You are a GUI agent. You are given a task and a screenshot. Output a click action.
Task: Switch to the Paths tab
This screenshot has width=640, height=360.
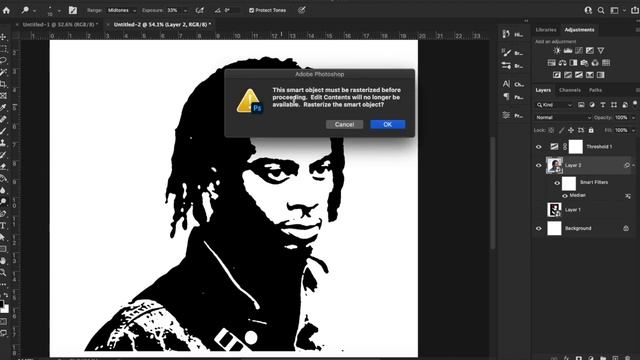pyautogui.click(x=595, y=90)
